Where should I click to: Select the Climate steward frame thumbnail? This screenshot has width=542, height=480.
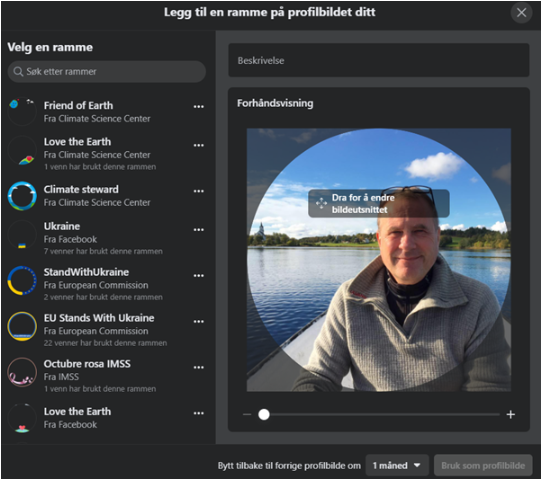(x=22, y=196)
